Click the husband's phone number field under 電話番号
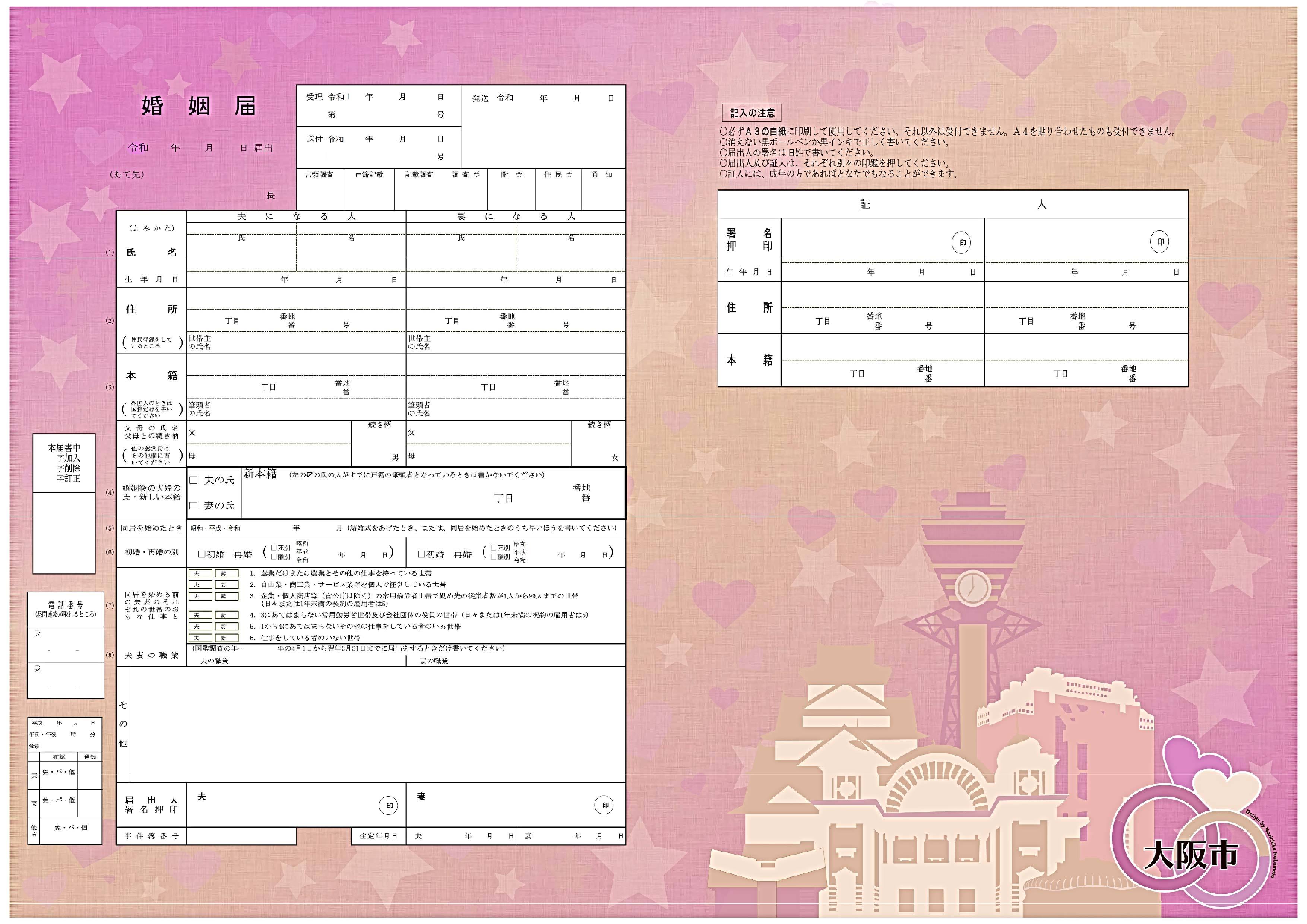Image resolution: width=1307 pixels, height=924 pixels. click(66, 645)
